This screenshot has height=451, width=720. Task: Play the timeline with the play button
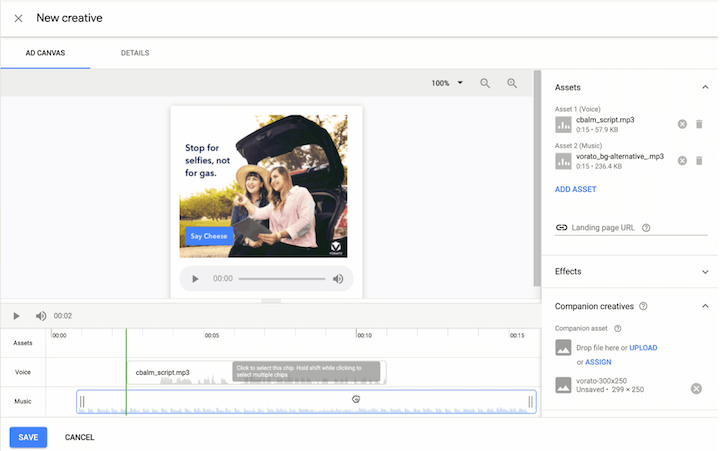(17, 316)
